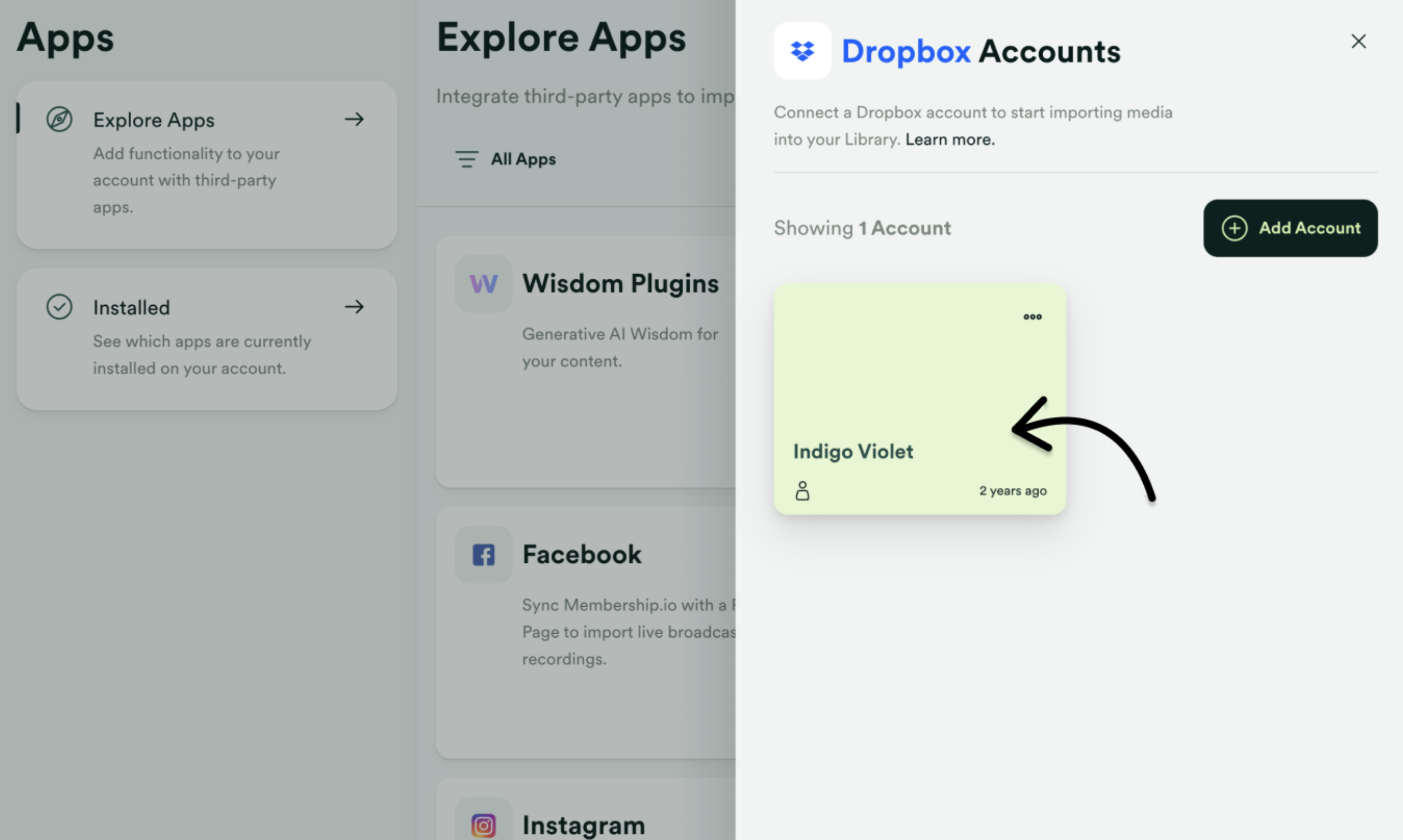This screenshot has height=840, width=1403.
Task: Click the Integrate third-party apps subtitle
Action: (585, 96)
